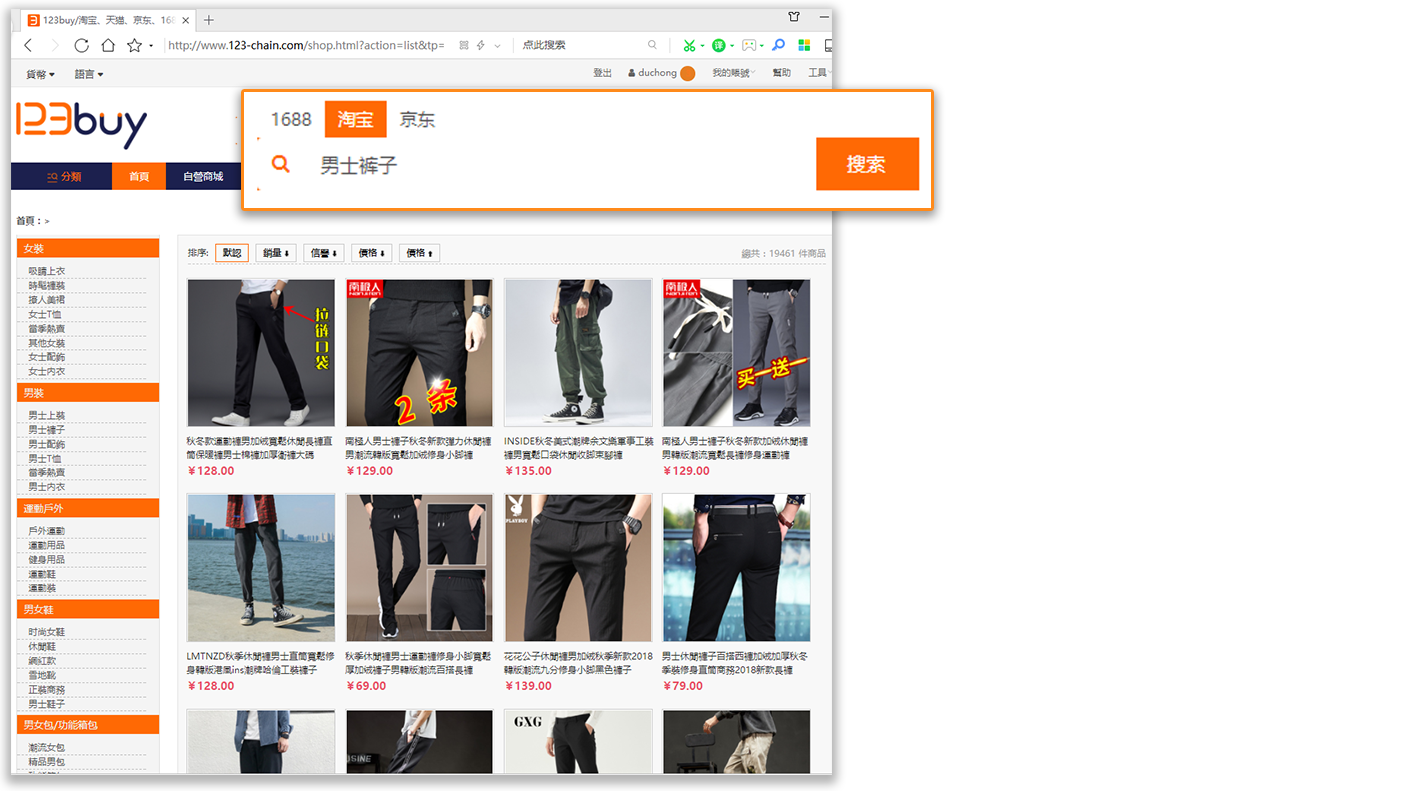Switch to the 京东 search source
This screenshot has height=791, width=1408.
(x=417, y=120)
